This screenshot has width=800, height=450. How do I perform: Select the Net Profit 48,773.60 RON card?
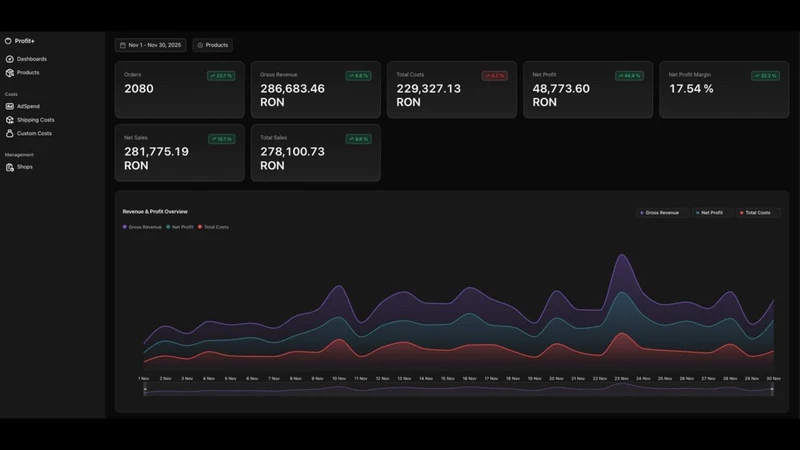pos(588,90)
